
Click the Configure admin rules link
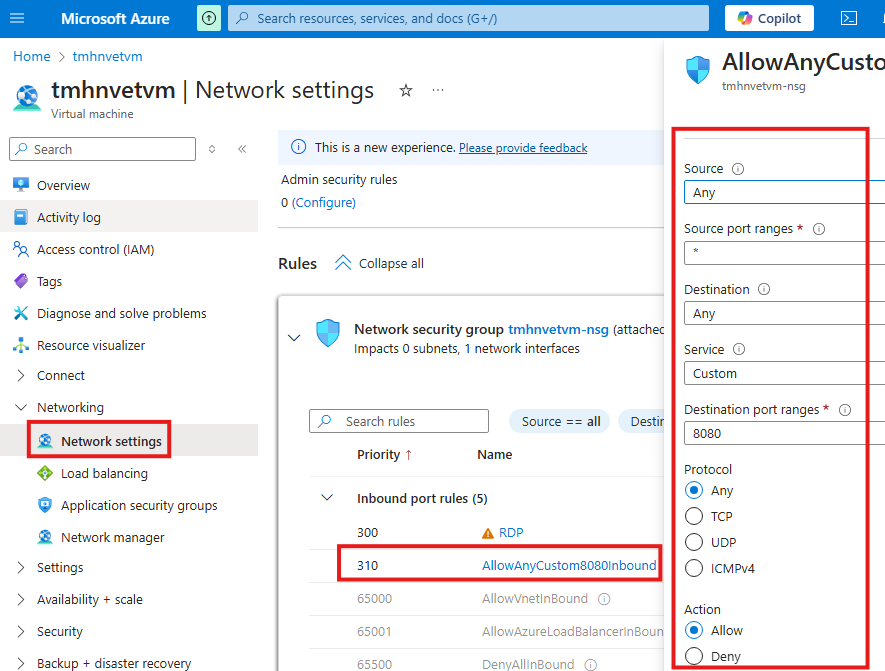pyautogui.click(x=324, y=203)
